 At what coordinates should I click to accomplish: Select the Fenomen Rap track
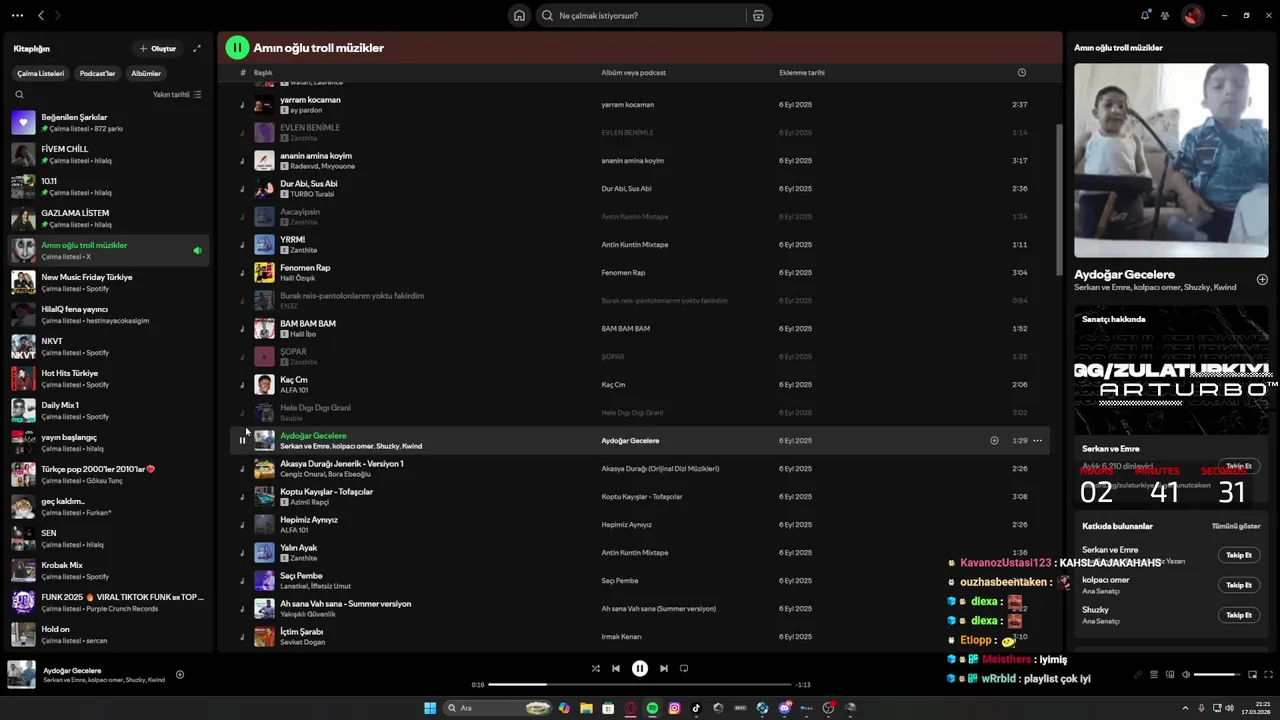[640, 272]
